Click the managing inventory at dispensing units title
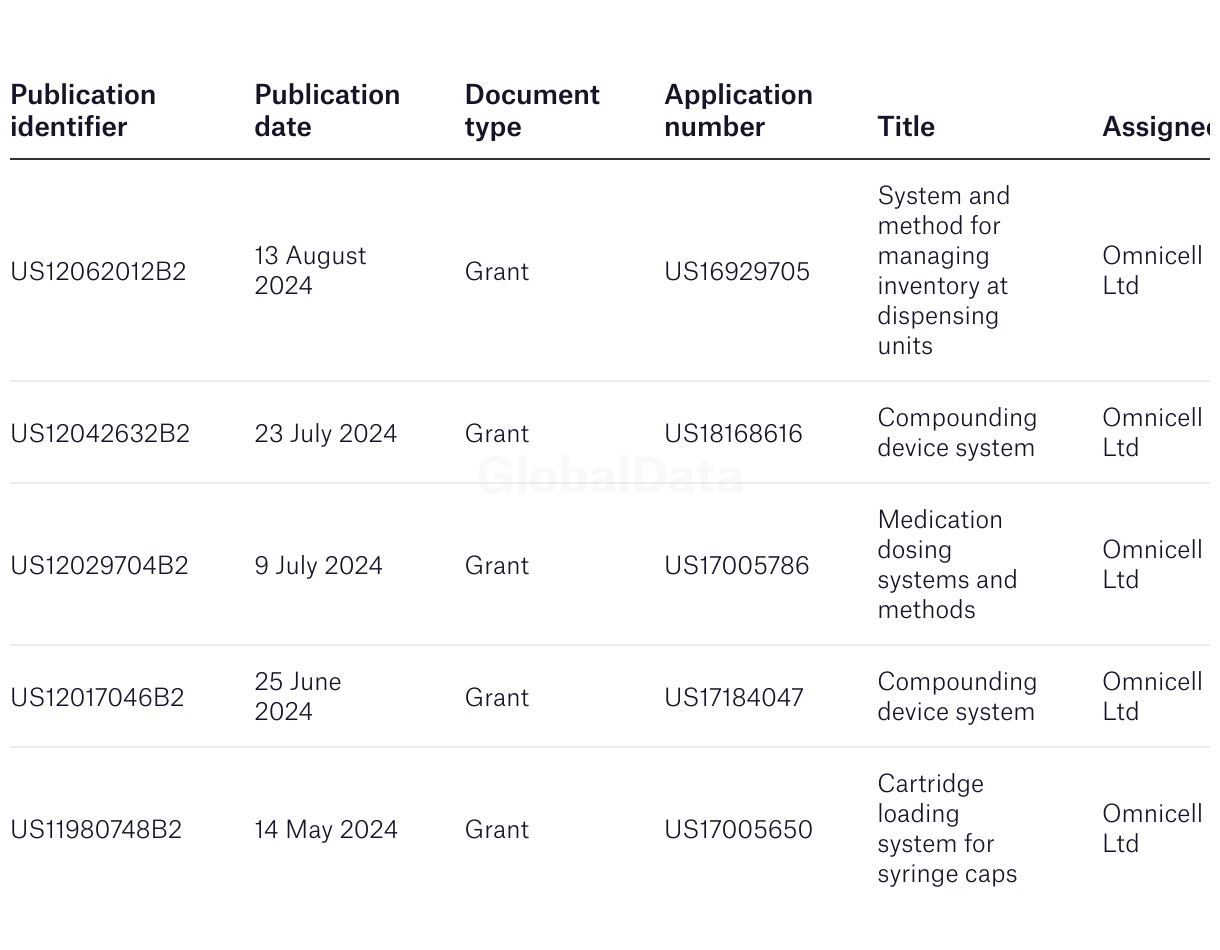Viewport: 1220px width, 950px height. coord(943,270)
